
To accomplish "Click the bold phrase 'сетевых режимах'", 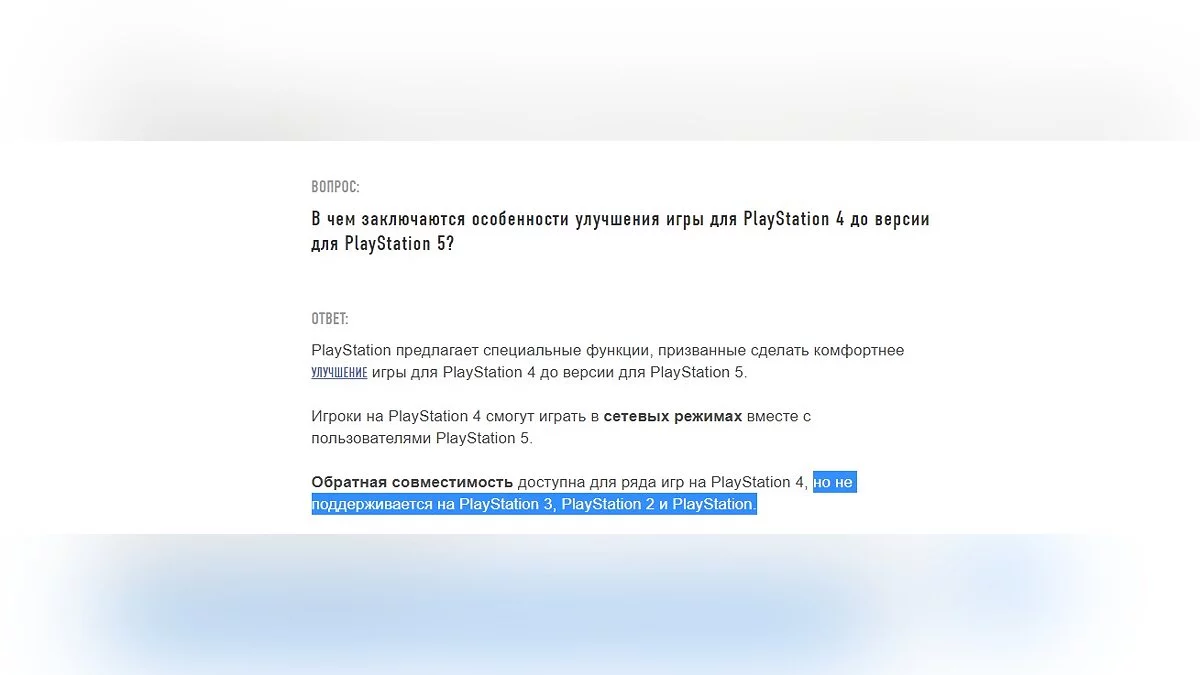I will [x=673, y=416].
